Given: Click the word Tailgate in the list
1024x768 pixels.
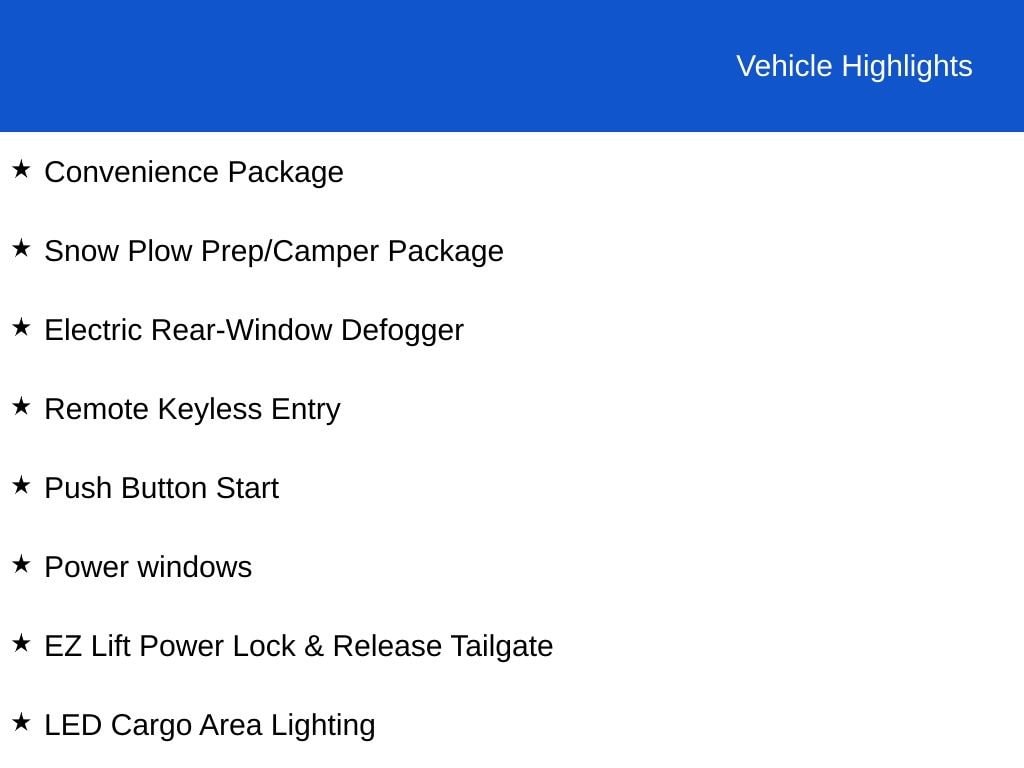Looking at the screenshot, I should point(502,647).
